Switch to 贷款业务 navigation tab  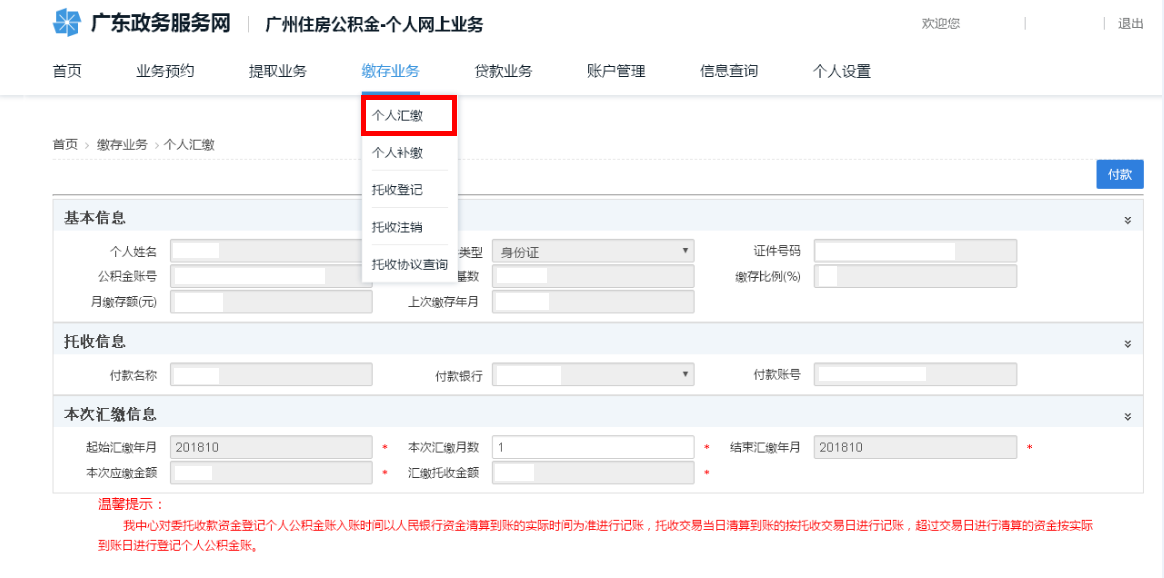point(503,71)
